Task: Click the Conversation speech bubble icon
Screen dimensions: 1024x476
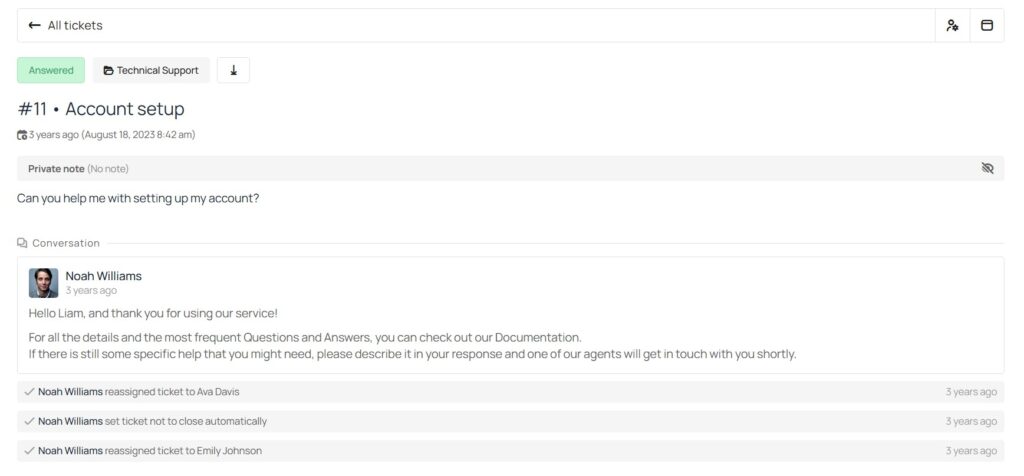Action: click(22, 243)
